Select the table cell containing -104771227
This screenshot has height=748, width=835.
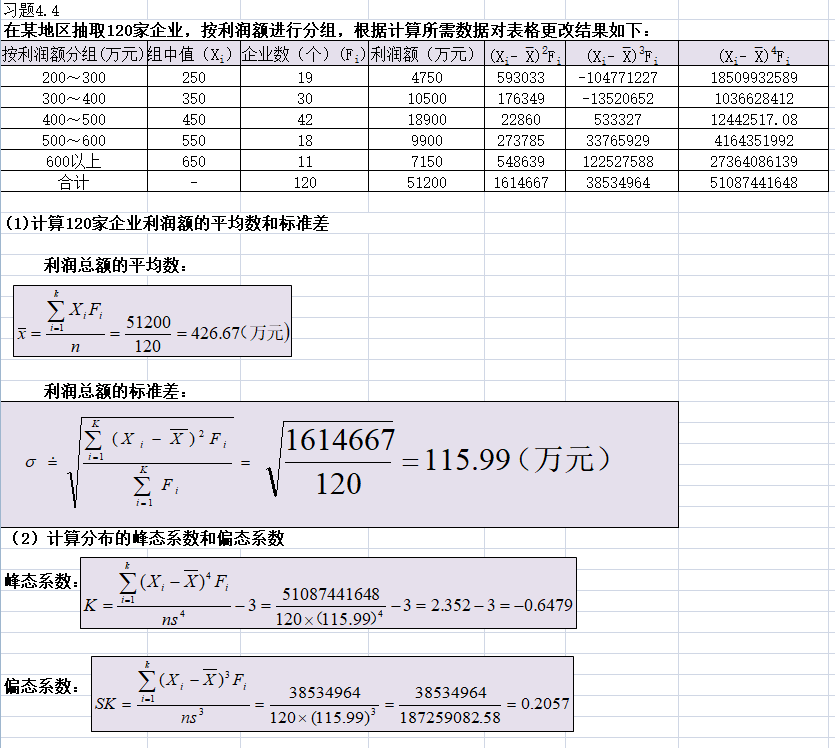[621, 77]
